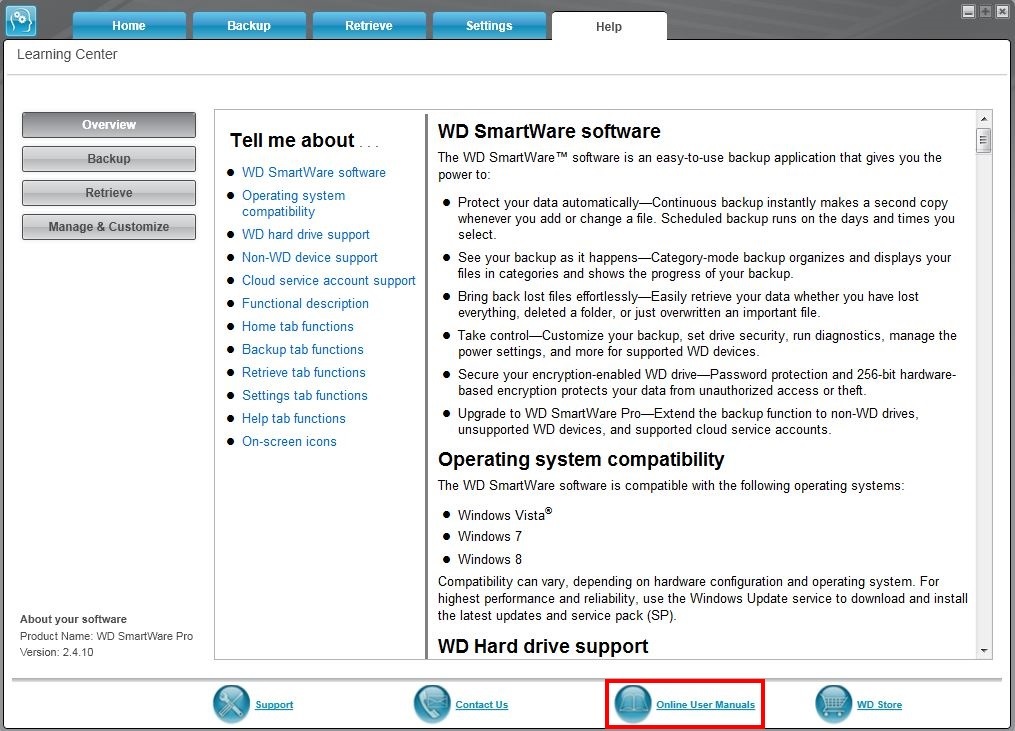The height and width of the screenshot is (731, 1015).
Task: View the Functional description topic
Action: pyautogui.click(x=306, y=303)
